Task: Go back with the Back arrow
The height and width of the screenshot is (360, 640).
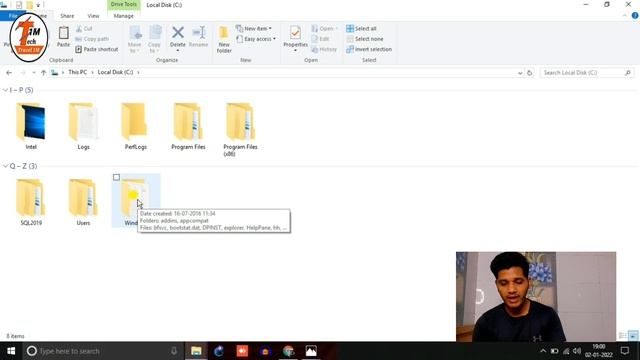Action: tap(9, 73)
